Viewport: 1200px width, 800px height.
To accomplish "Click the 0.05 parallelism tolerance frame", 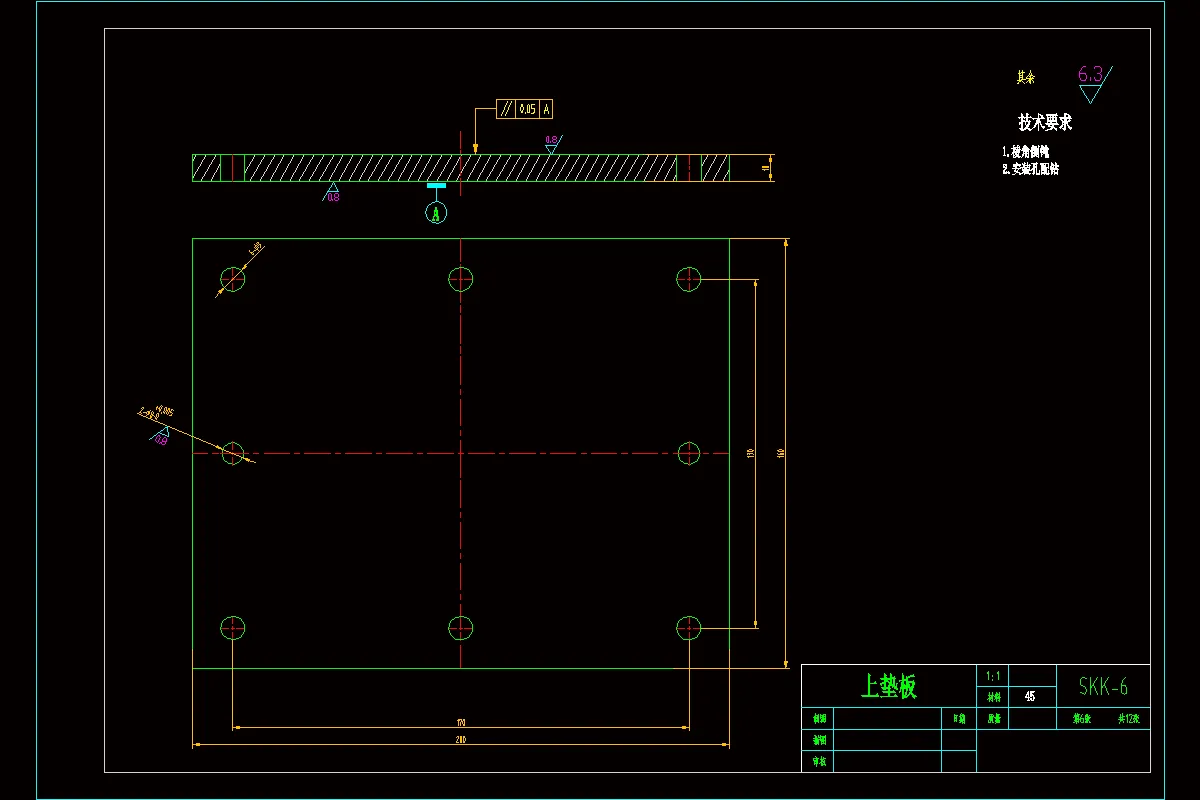I will click(526, 109).
